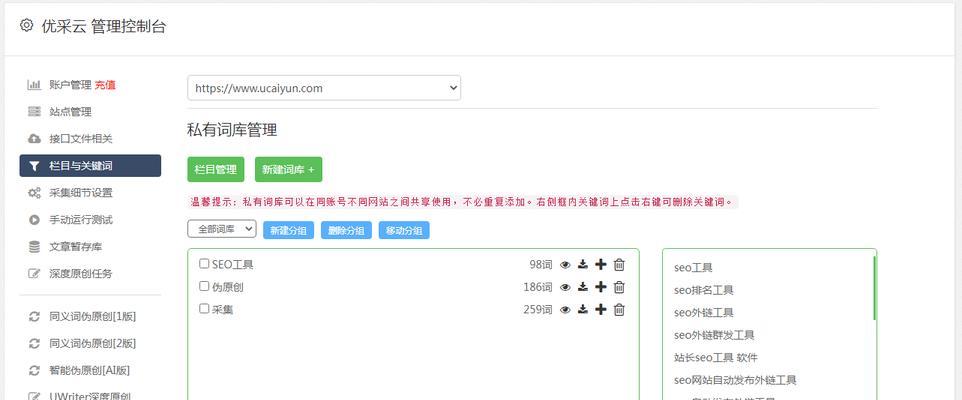Select keyword seo外链群发工具
Image resolution: width=962 pixels, height=400 pixels.
(x=714, y=335)
